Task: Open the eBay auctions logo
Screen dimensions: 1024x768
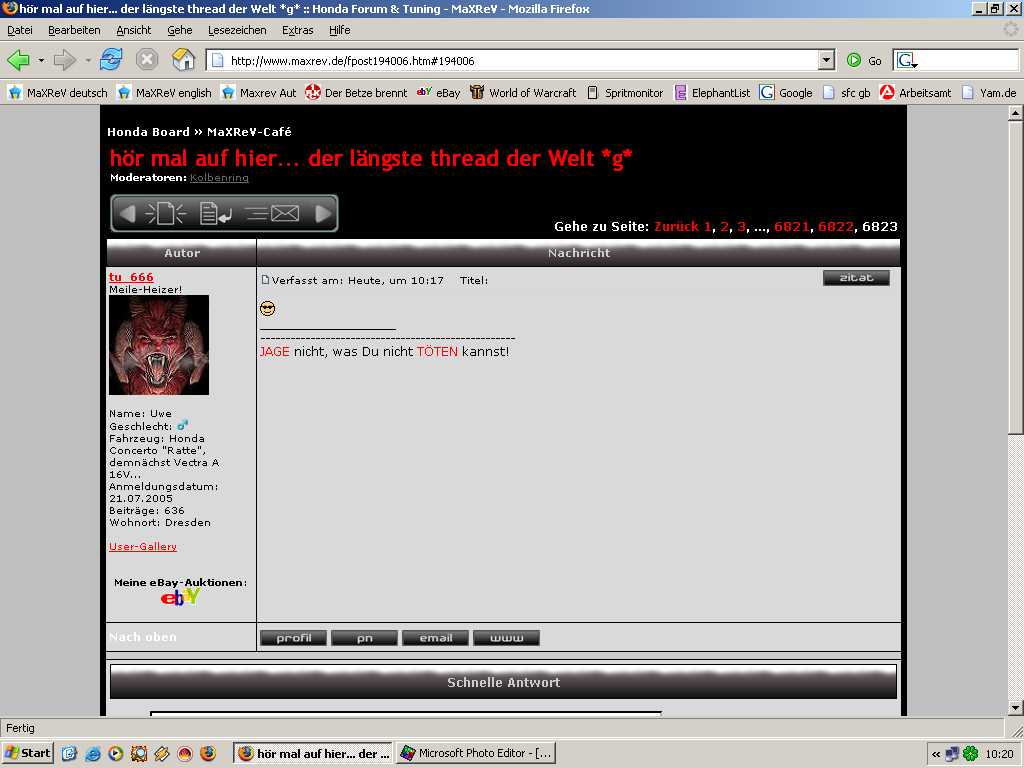Action: click(180, 597)
